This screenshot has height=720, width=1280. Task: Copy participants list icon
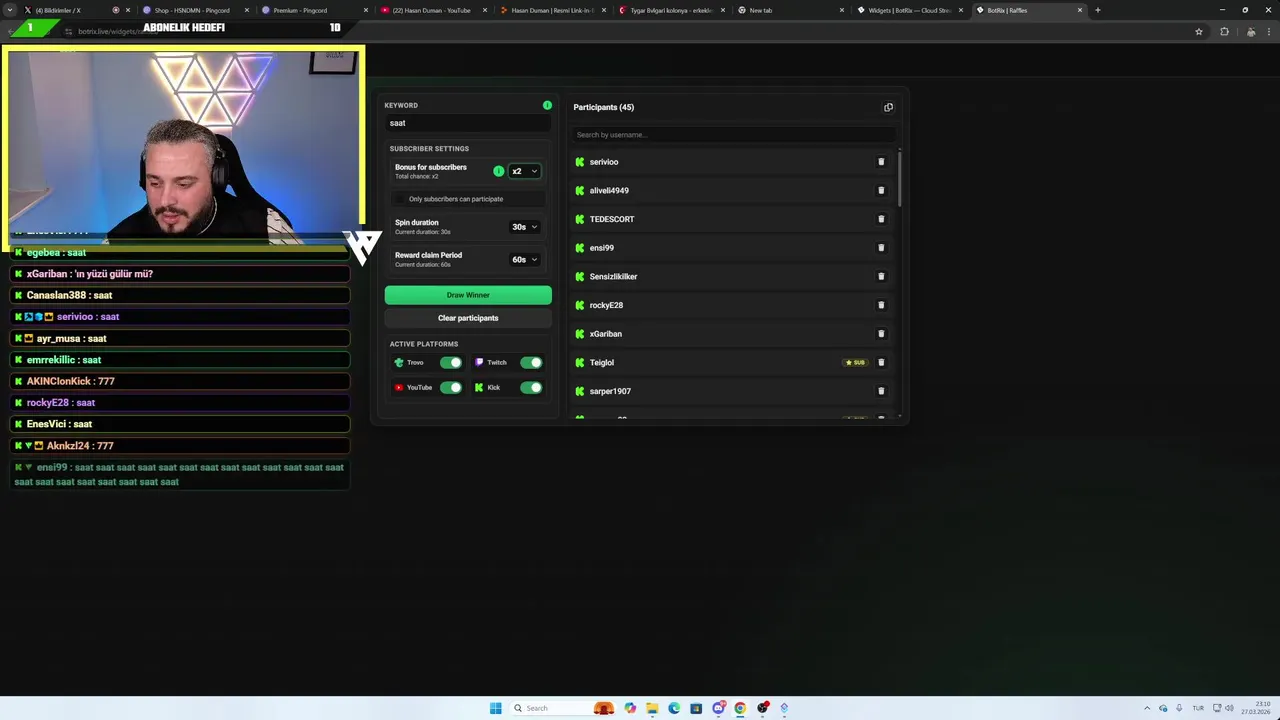[888, 107]
